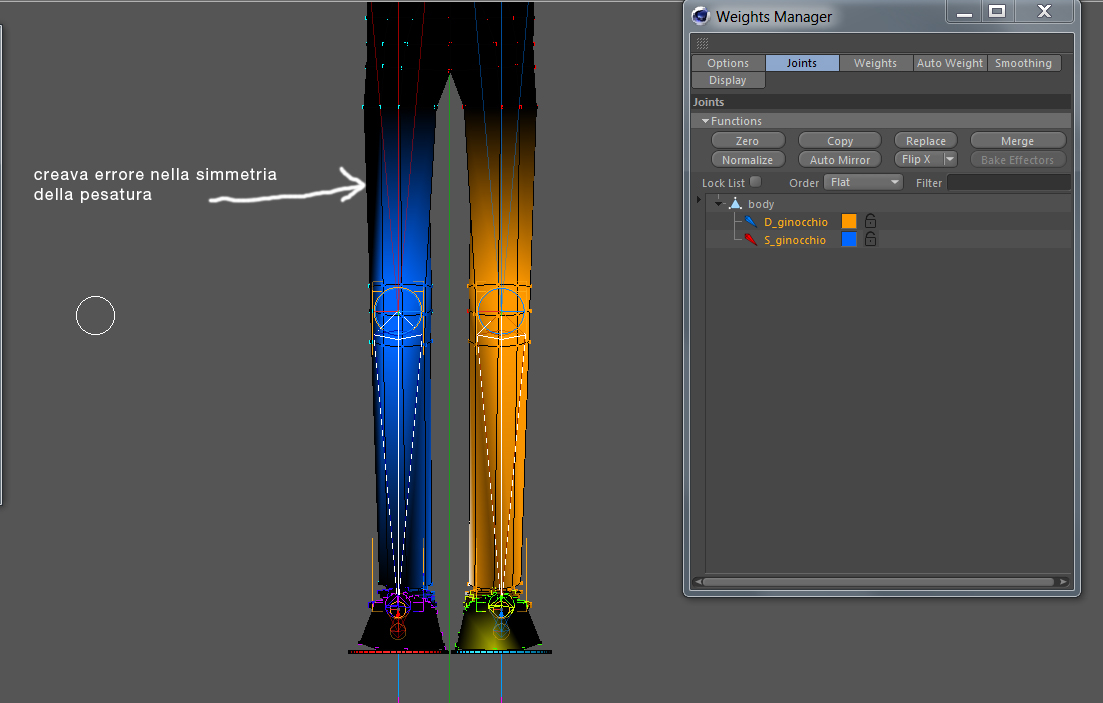Viewport: 1103px width, 703px height.
Task: Collapse the body tree item
Action: click(x=718, y=204)
